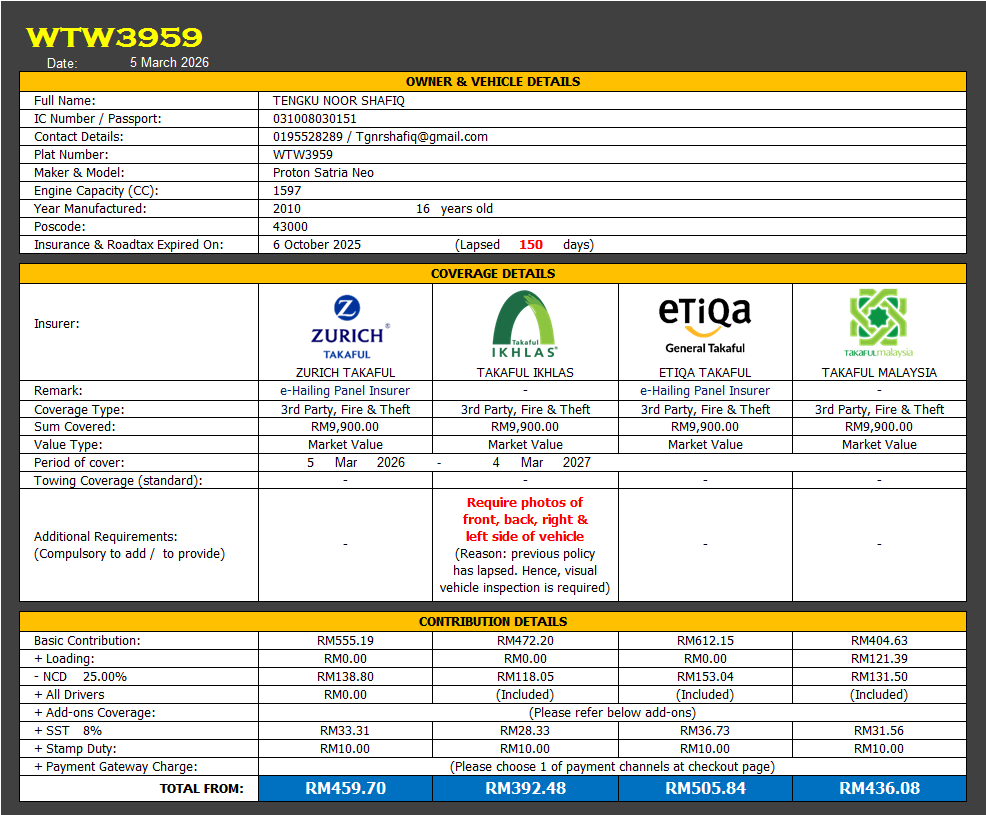Click the red photo requirement text
The image size is (986, 815).
(525, 519)
